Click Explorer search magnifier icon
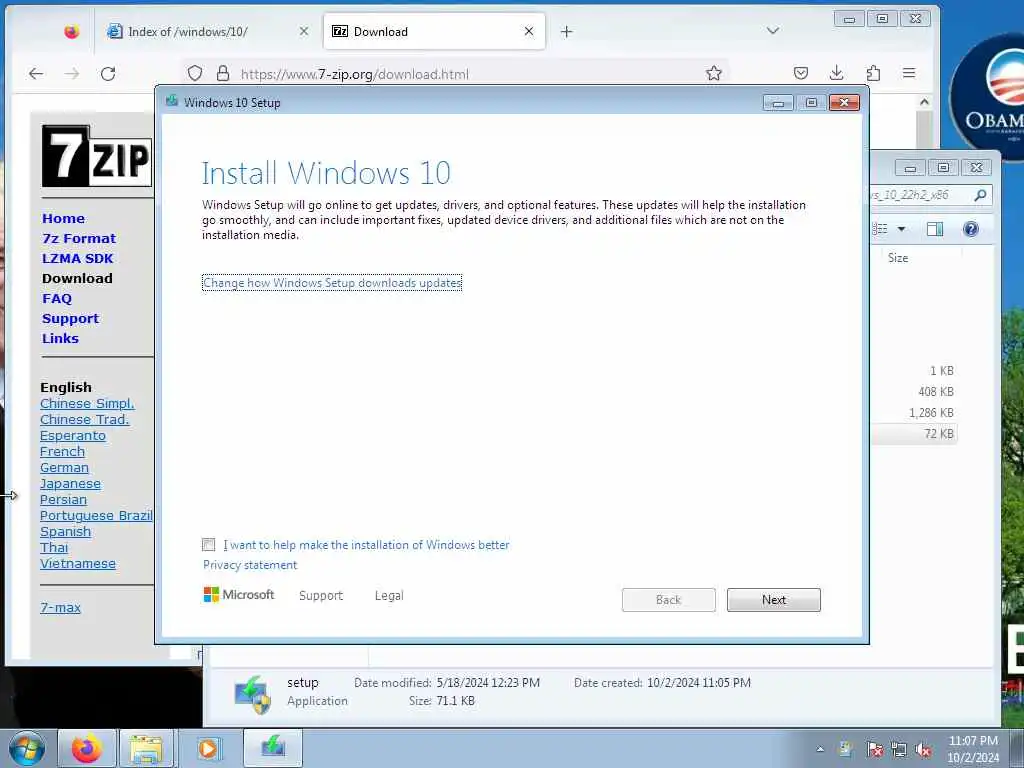Viewport: 1024px width, 768px height. coord(980,195)
